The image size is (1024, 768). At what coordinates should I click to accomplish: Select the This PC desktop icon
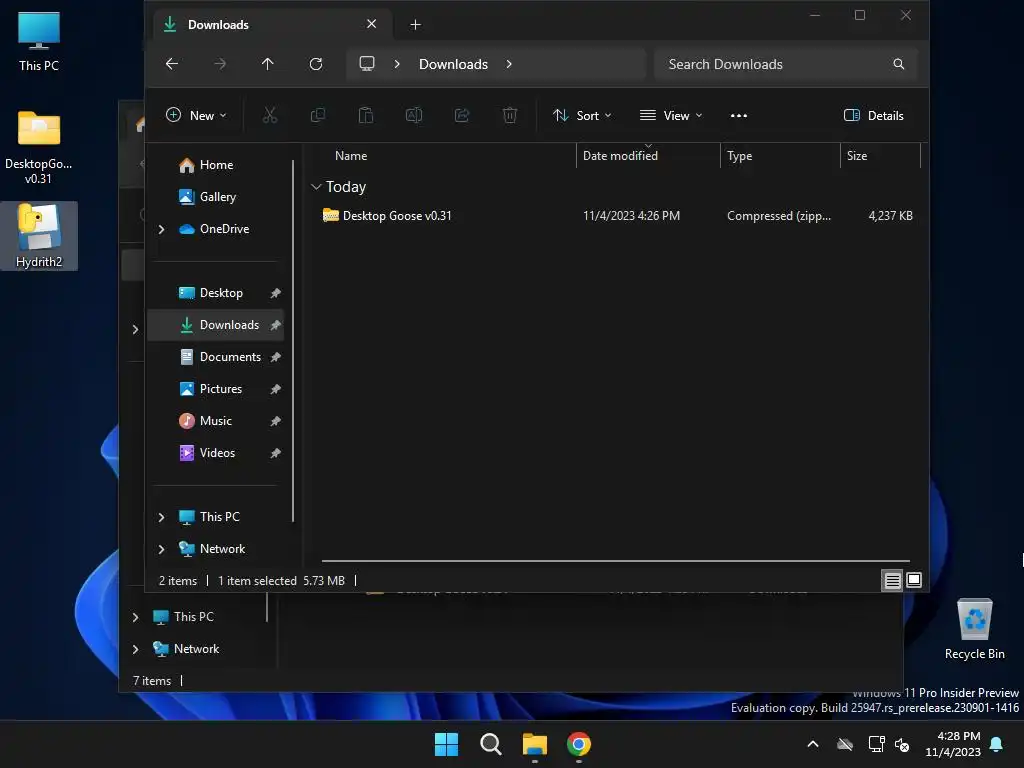39,41
